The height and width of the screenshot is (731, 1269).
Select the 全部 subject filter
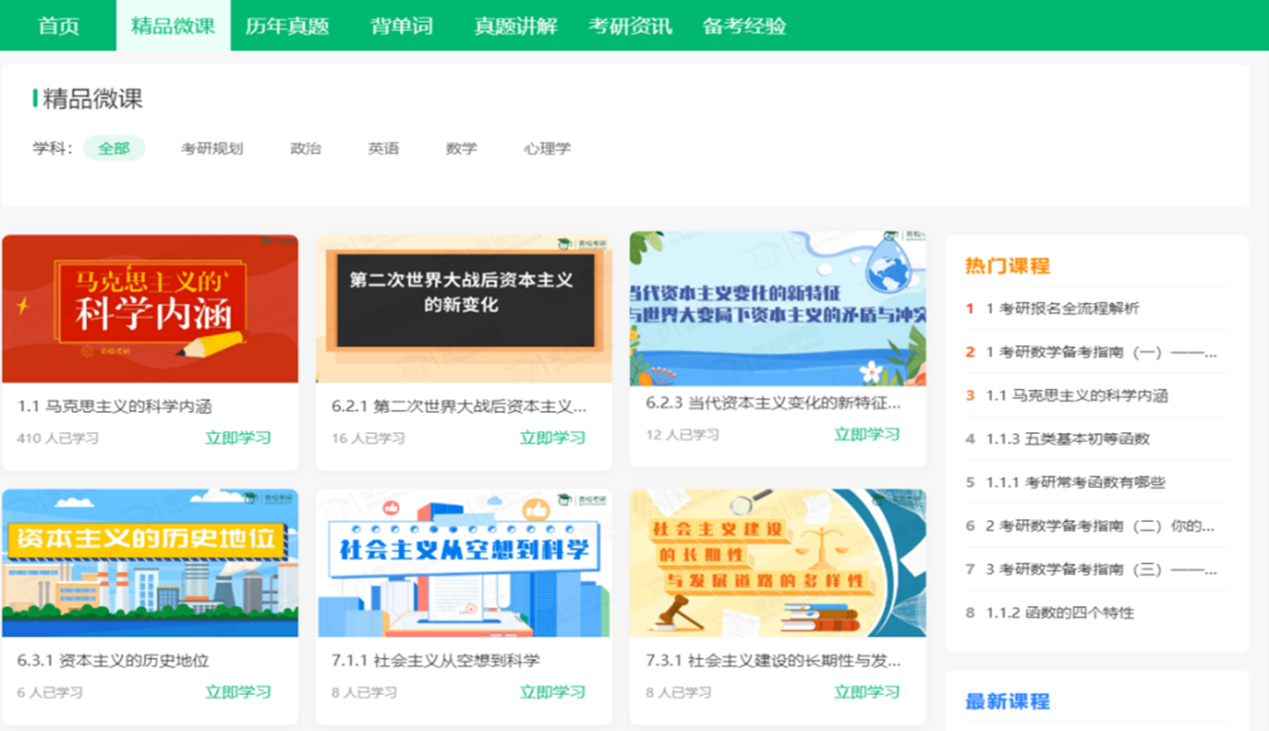coord(114,148)
